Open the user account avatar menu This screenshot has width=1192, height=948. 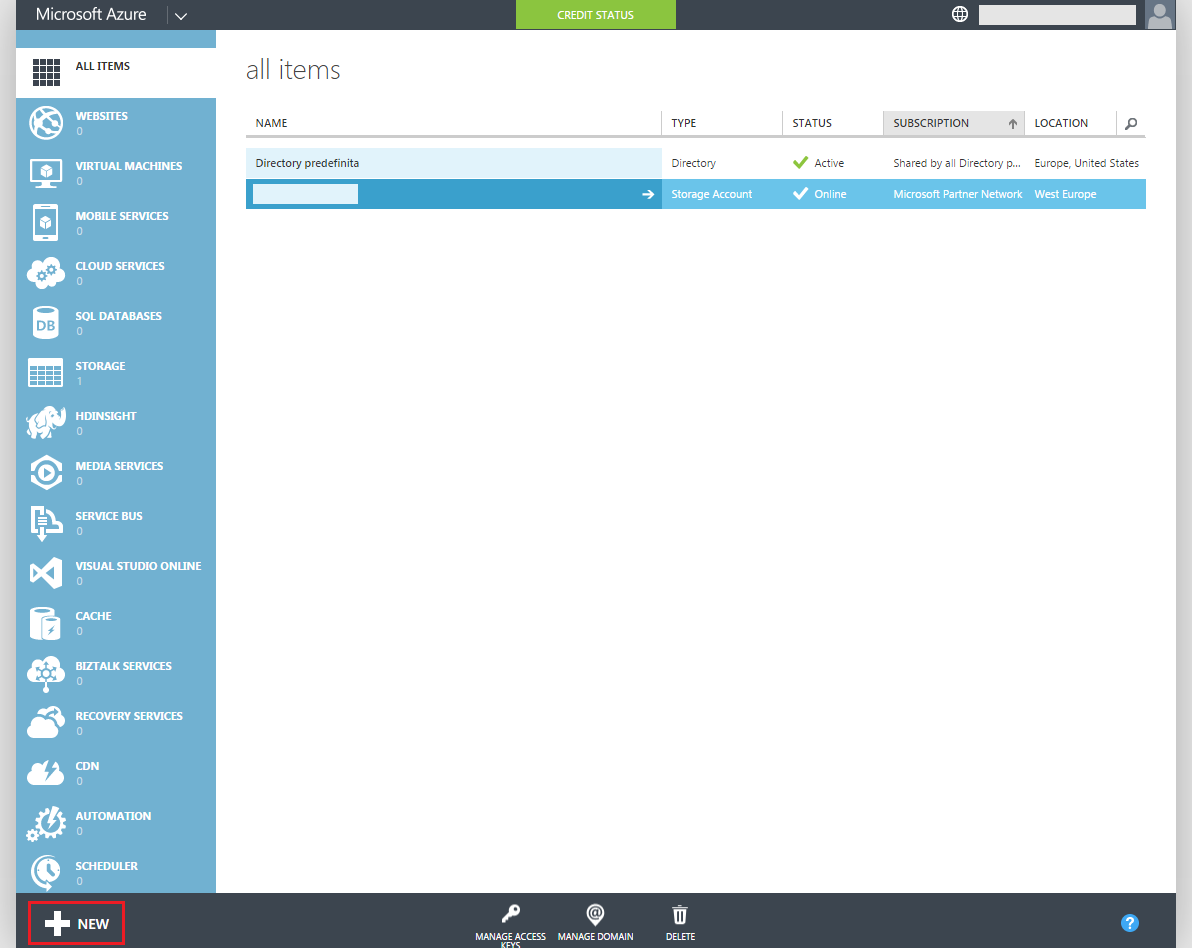tap(1159, 14)
